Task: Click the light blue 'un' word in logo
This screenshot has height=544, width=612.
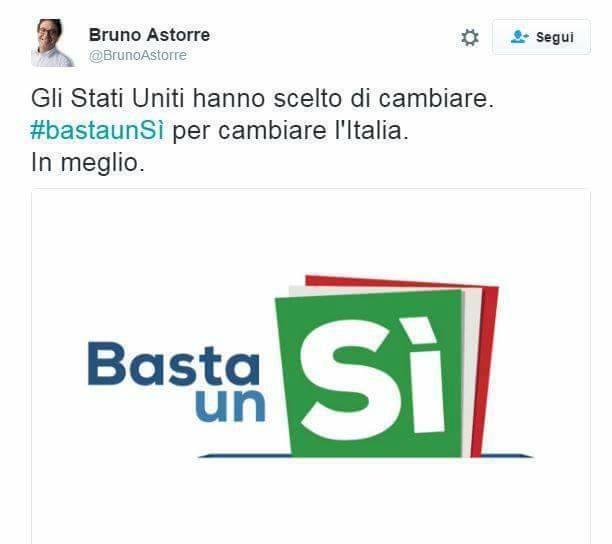Action: point(230,406)
